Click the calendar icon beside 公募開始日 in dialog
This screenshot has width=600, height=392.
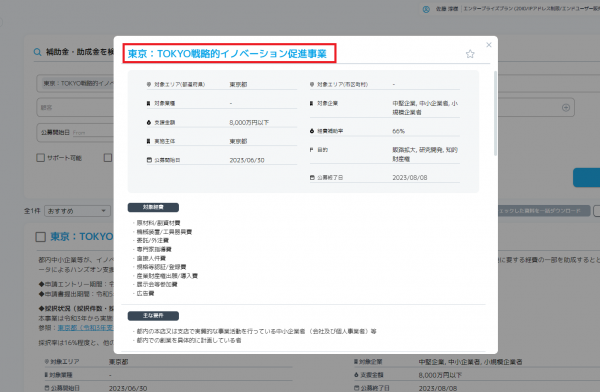click(x=149, y=160)
